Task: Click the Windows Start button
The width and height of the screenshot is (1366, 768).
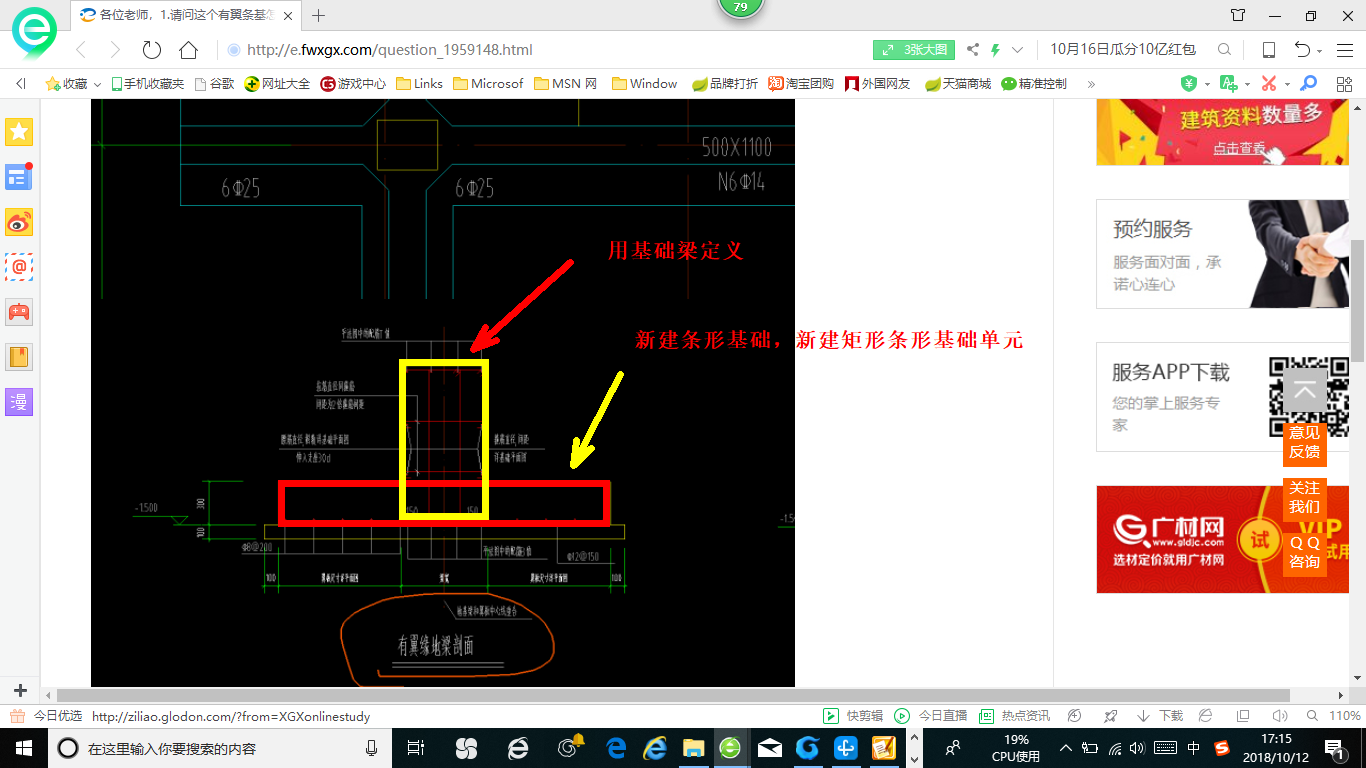Action: [22, 747]
